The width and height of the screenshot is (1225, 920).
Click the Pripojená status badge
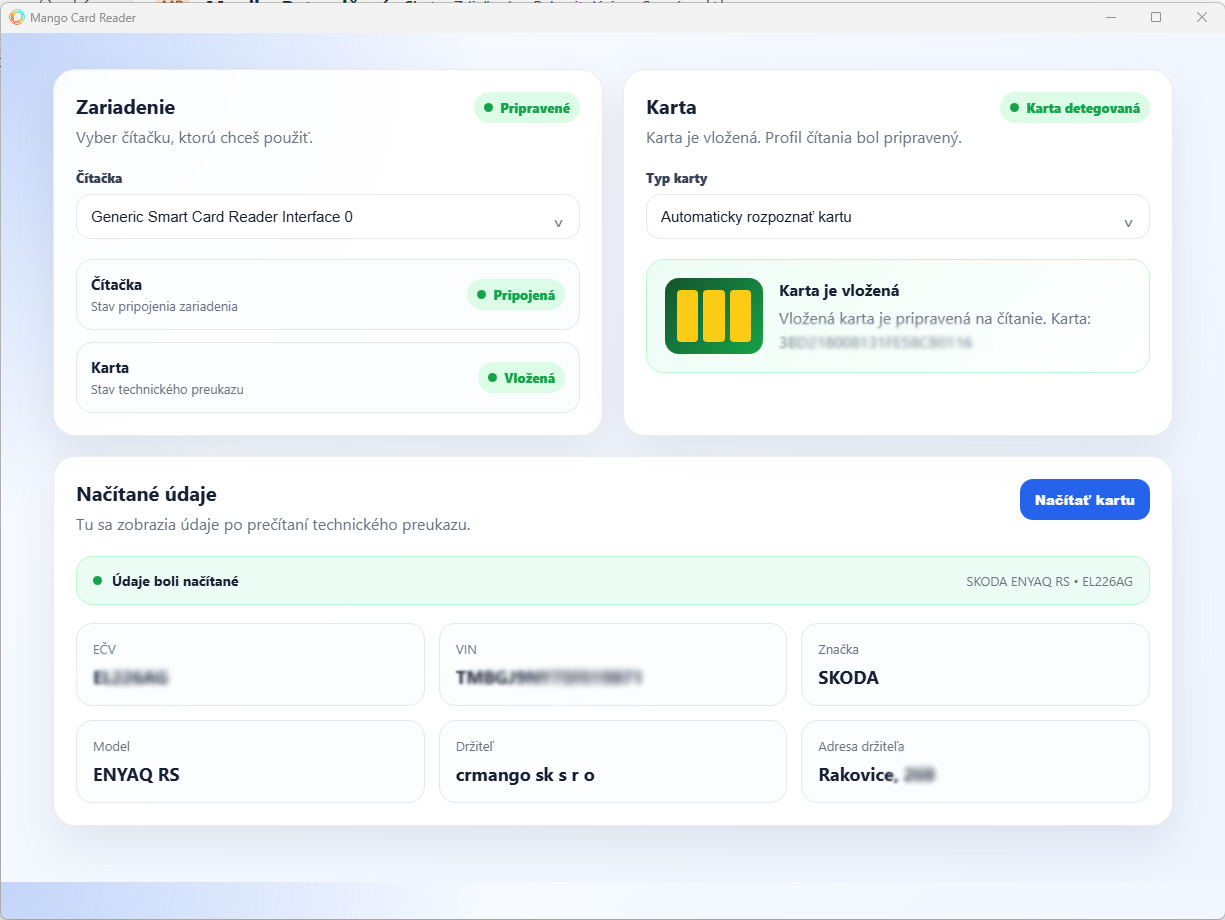point(516,295)
